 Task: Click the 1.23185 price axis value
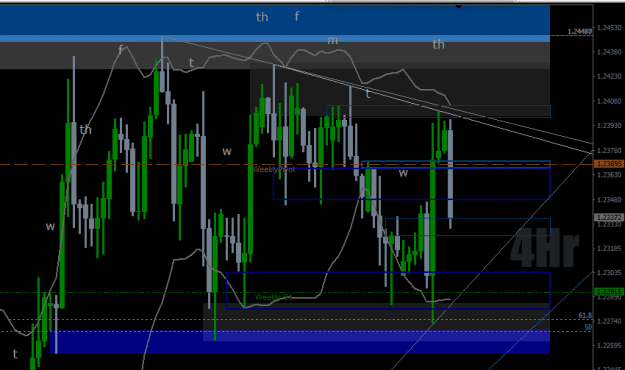point(609,248)
